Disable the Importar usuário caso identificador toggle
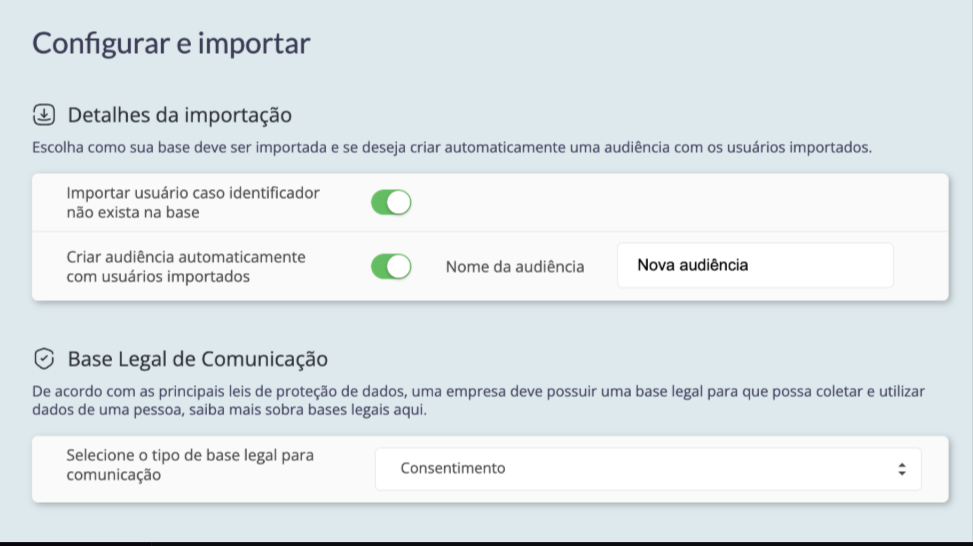 point(391,202)
